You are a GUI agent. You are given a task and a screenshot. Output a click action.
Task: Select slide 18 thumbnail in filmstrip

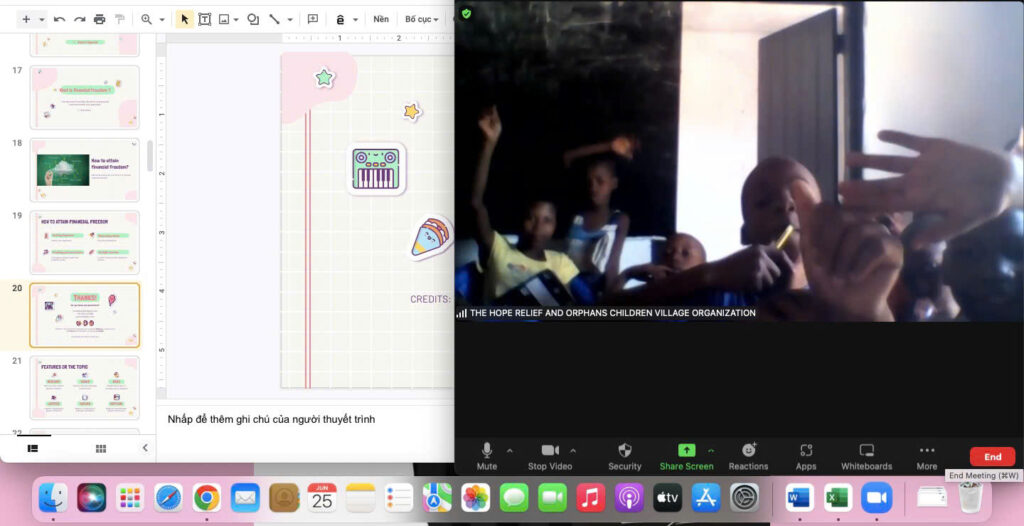pyautogui.click(x=85, y=169)
